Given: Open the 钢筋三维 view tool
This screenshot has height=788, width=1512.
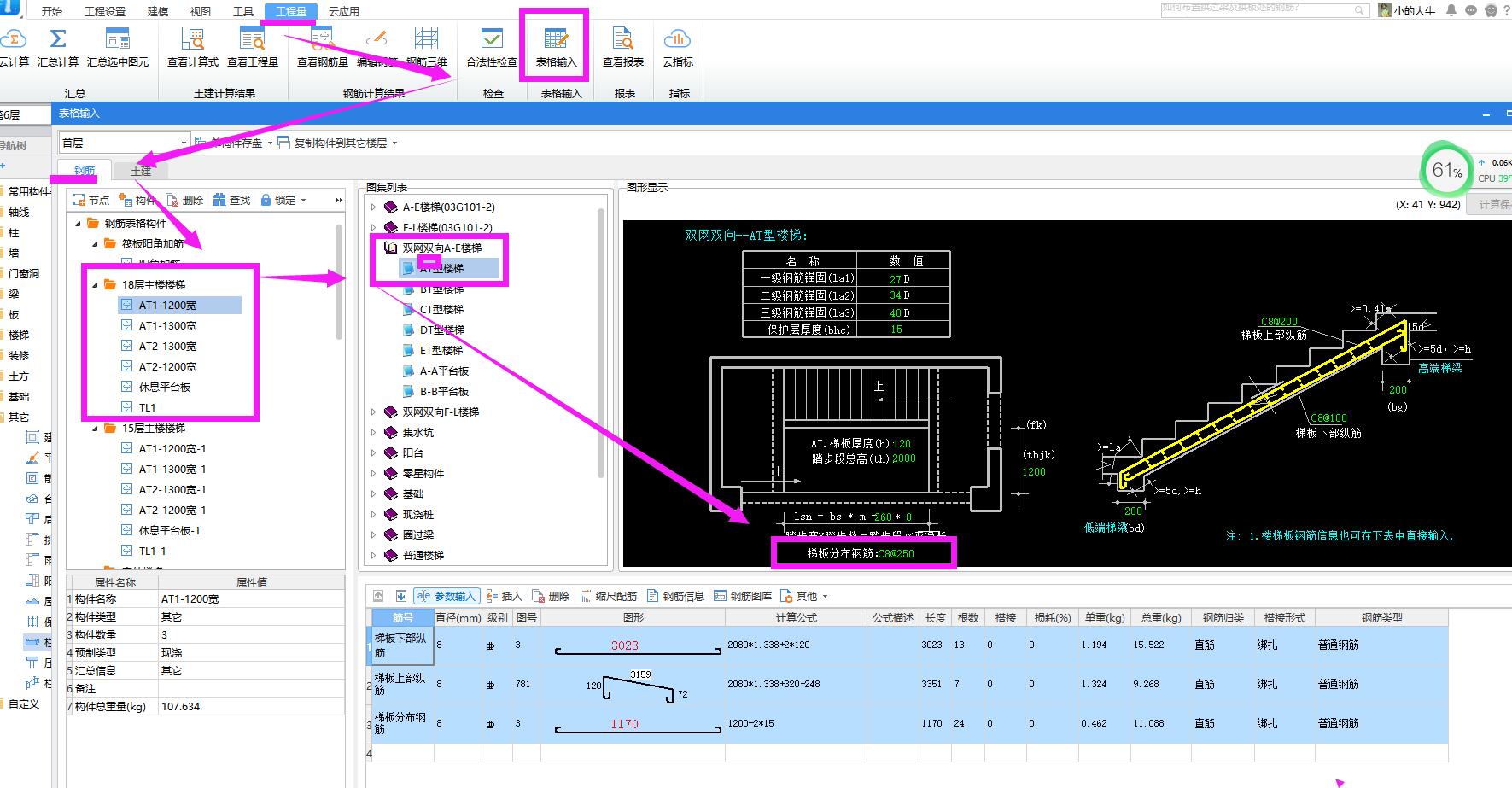Looking at the screenshot, I should pos(426,48).
